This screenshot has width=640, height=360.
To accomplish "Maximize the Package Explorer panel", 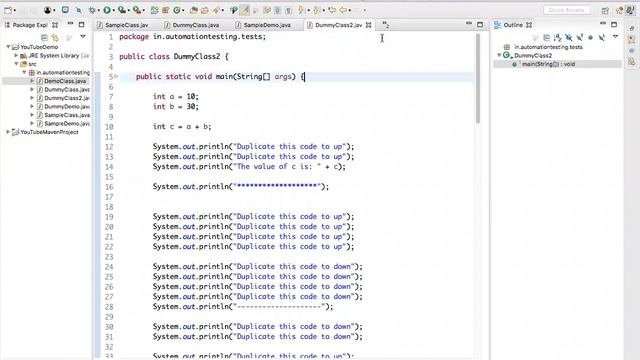I will (x=81, y=25).
